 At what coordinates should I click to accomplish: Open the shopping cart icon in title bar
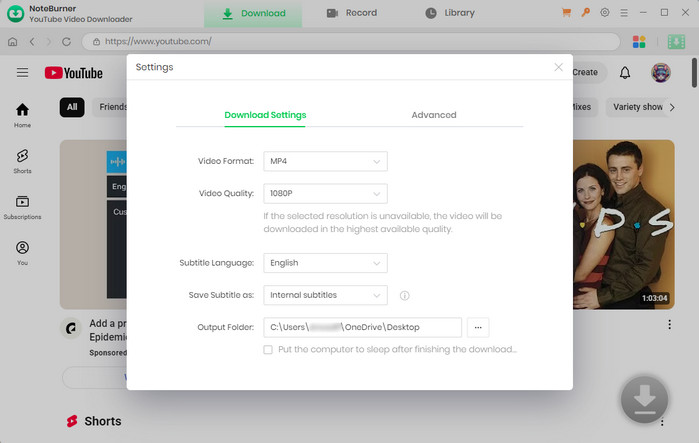pyautogui.click(x=567, y=13)
